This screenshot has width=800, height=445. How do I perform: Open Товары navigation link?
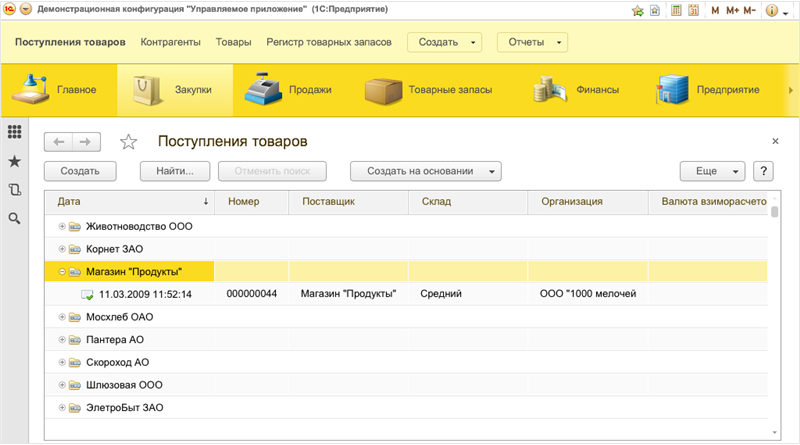pyautogui.click(x=233, y=42)
